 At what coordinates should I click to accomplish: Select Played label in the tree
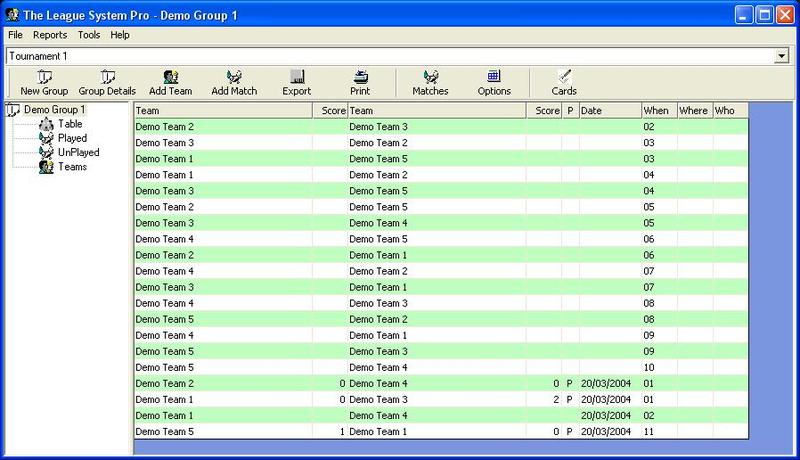(72, 138)
